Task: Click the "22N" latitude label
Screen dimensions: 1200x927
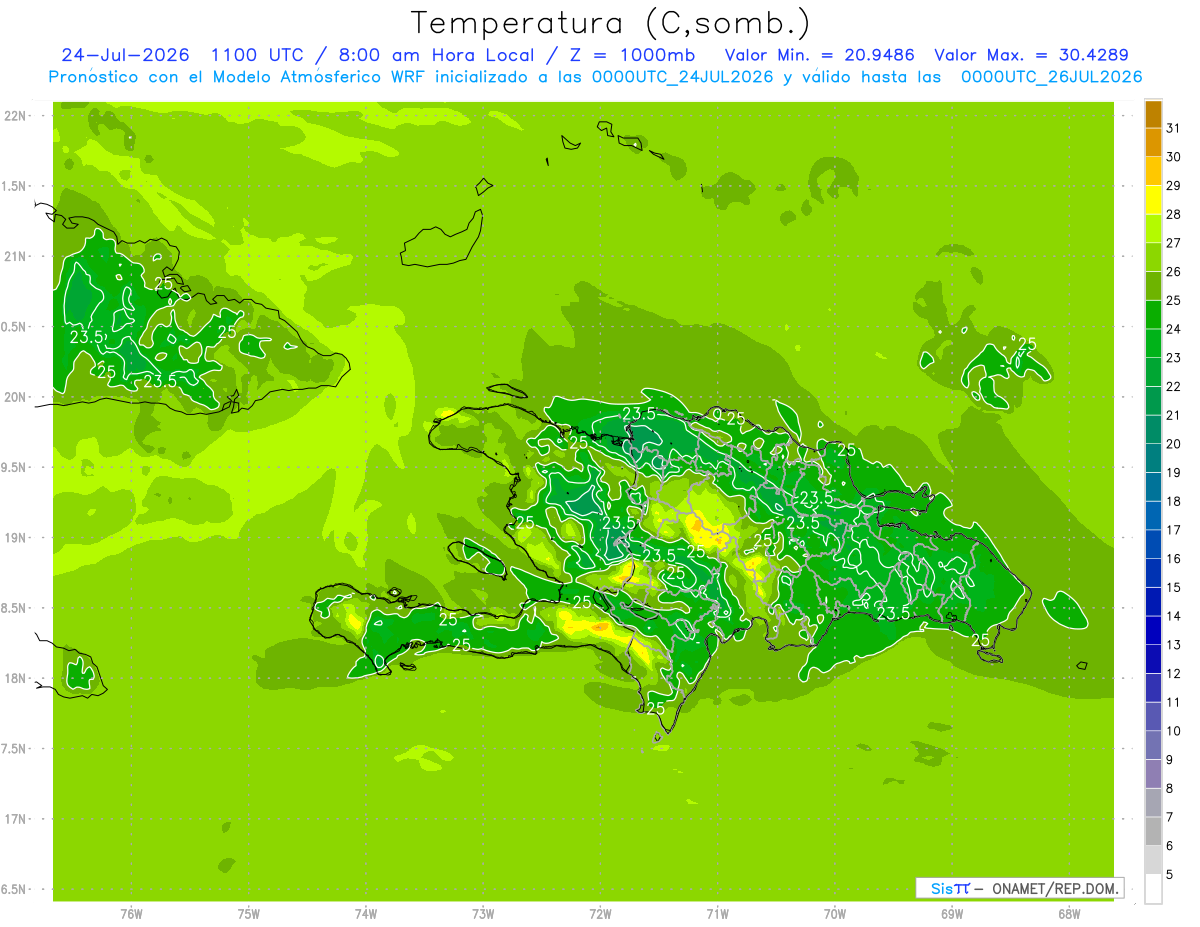Action: (x=17, y=116)
